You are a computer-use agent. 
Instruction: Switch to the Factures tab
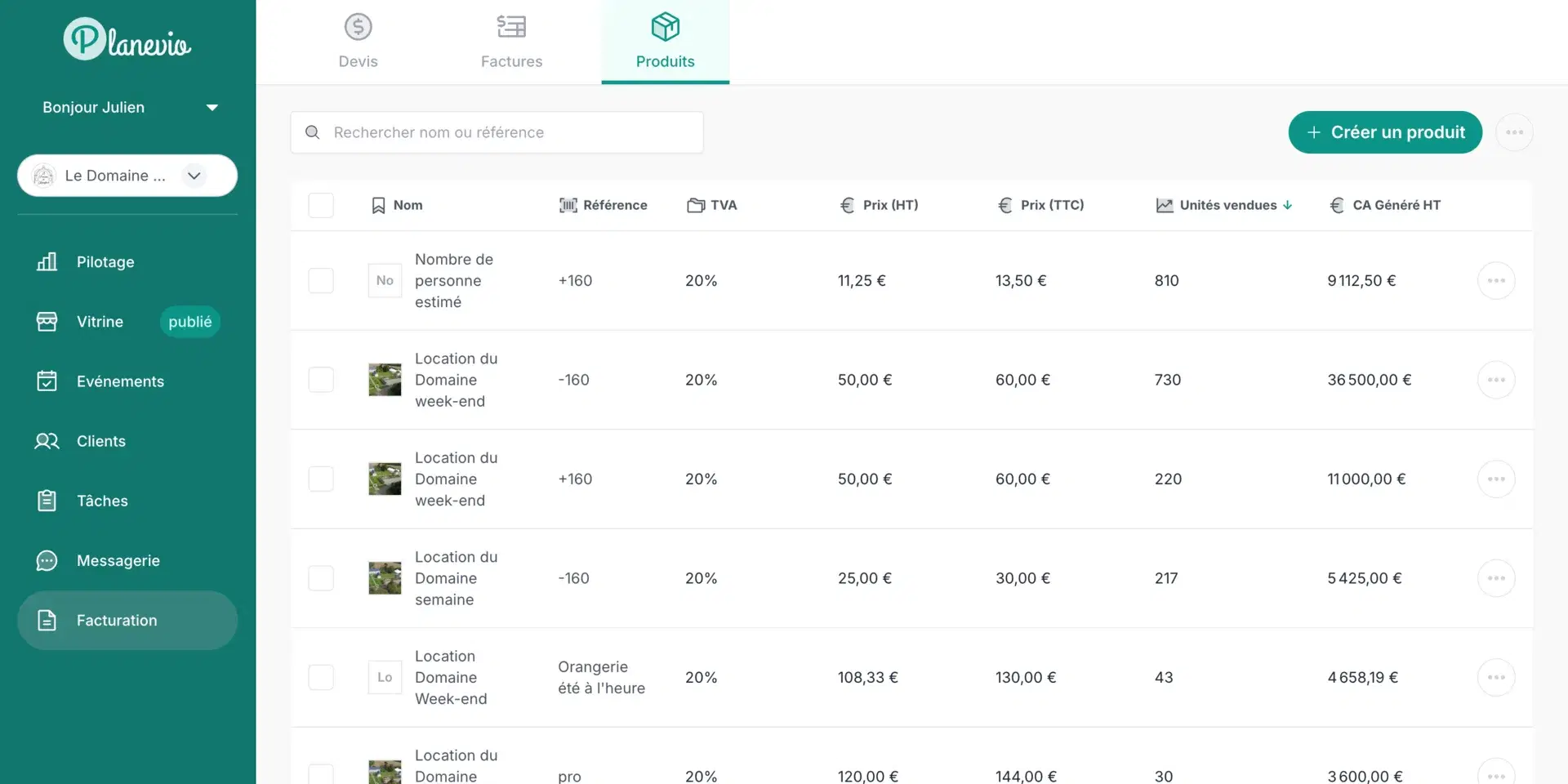(511, 42)
